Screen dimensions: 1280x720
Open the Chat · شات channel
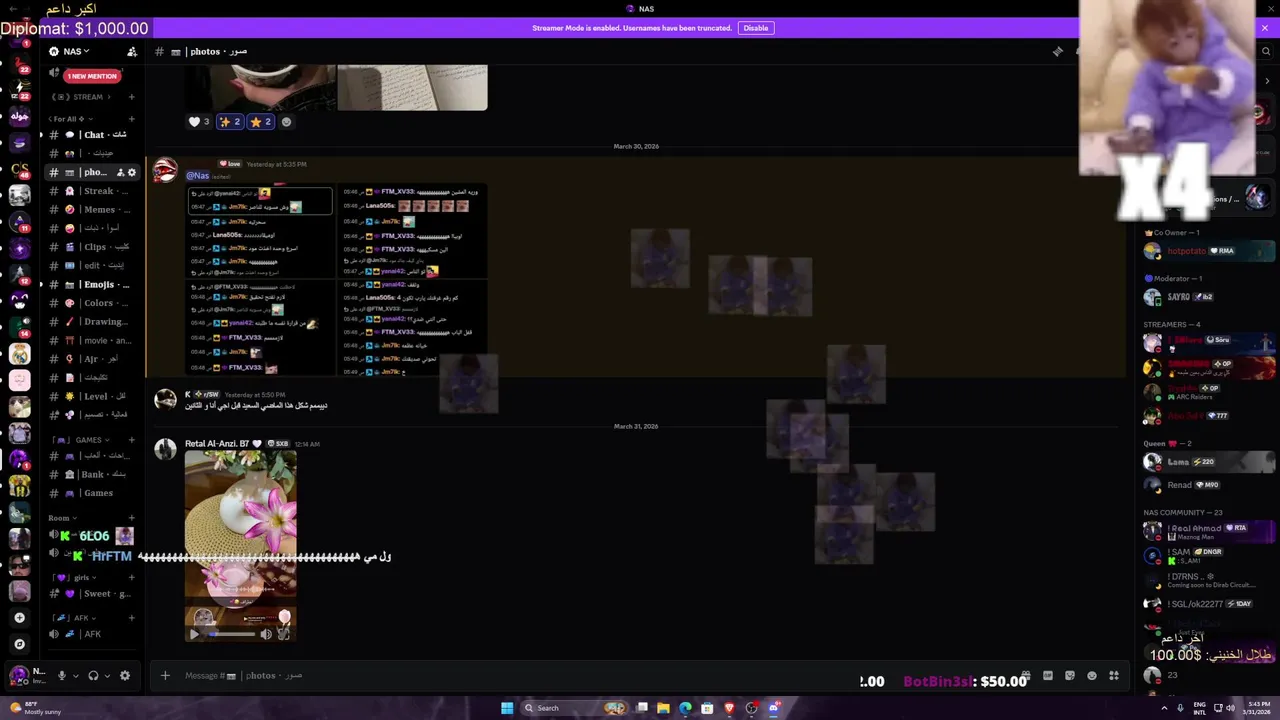tap(93, 135)
